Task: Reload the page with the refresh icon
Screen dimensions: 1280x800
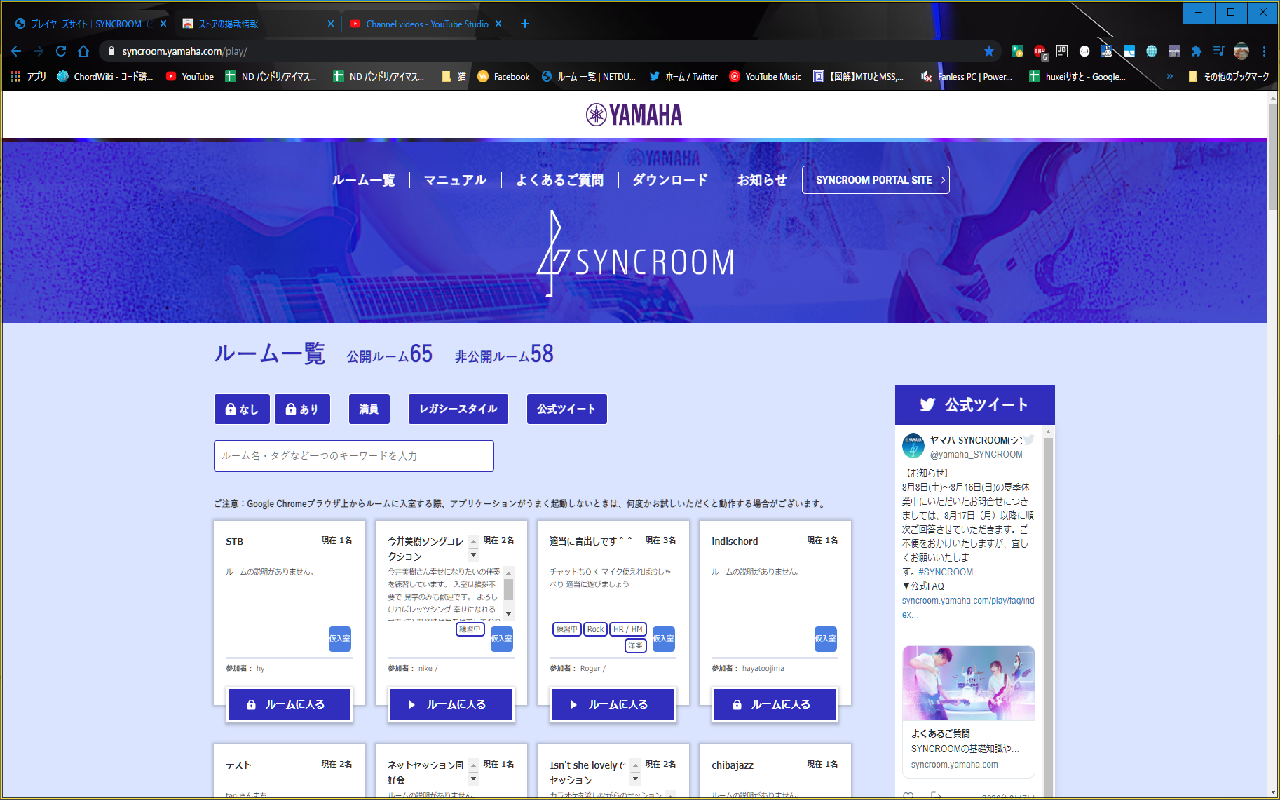Action: pyautogui.click(x=61, y=51)
